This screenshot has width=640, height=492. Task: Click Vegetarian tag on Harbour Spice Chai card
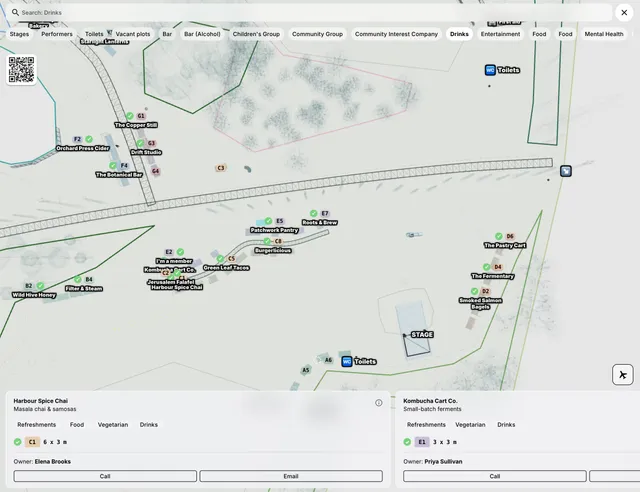tap(113, 425)
